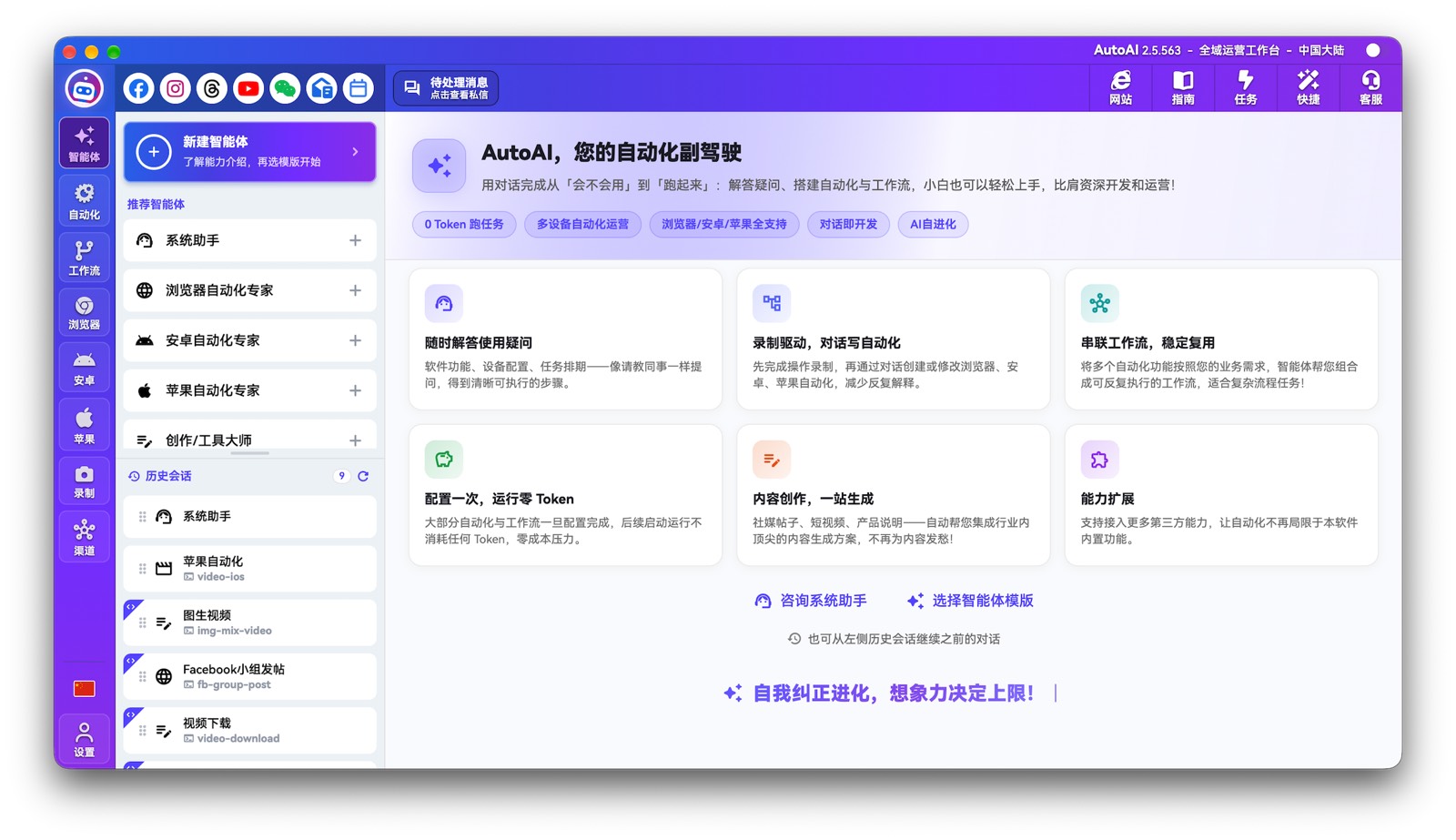The height and width of the screenshot is (840, 1456).
Task: Click the China flag region icon
Action: point(85,689)
